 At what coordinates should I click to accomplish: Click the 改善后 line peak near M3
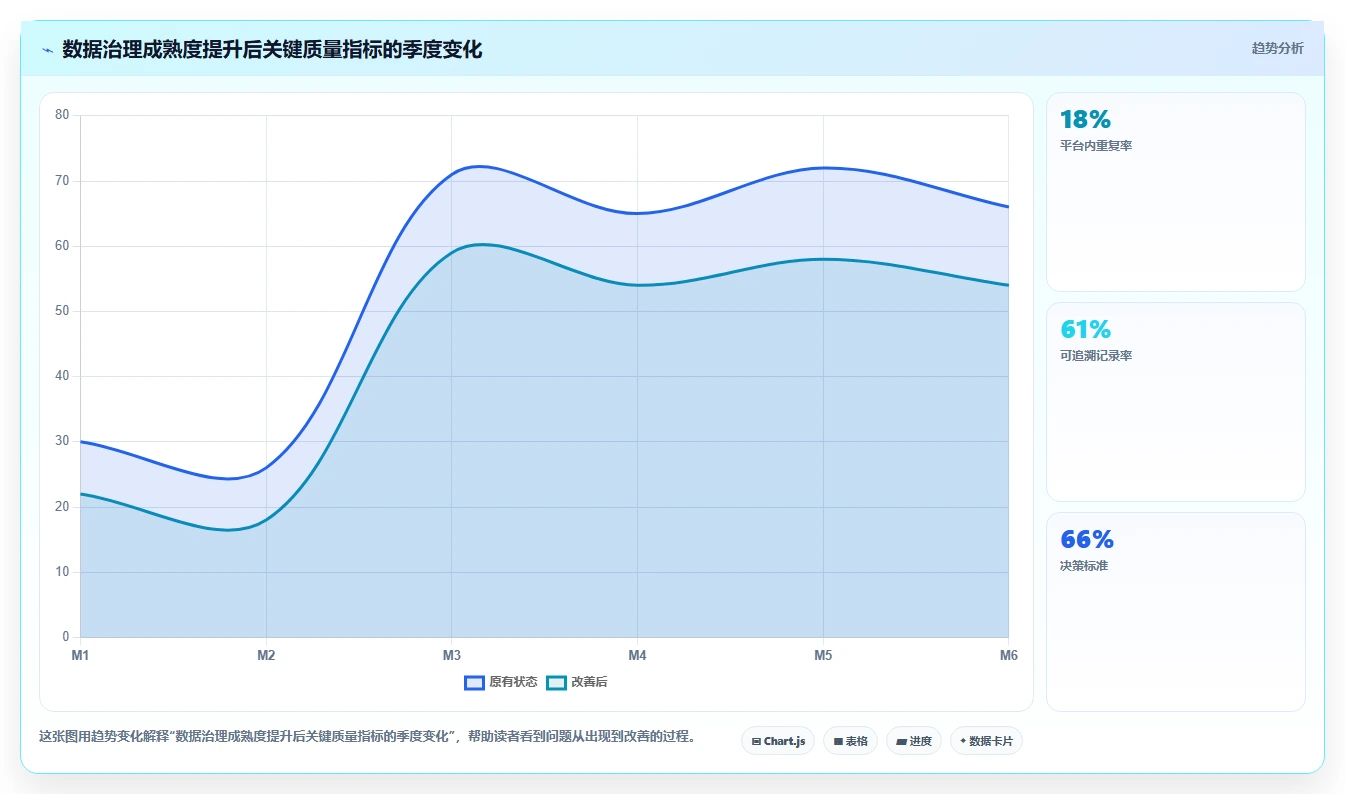click(x=480, y=244)
